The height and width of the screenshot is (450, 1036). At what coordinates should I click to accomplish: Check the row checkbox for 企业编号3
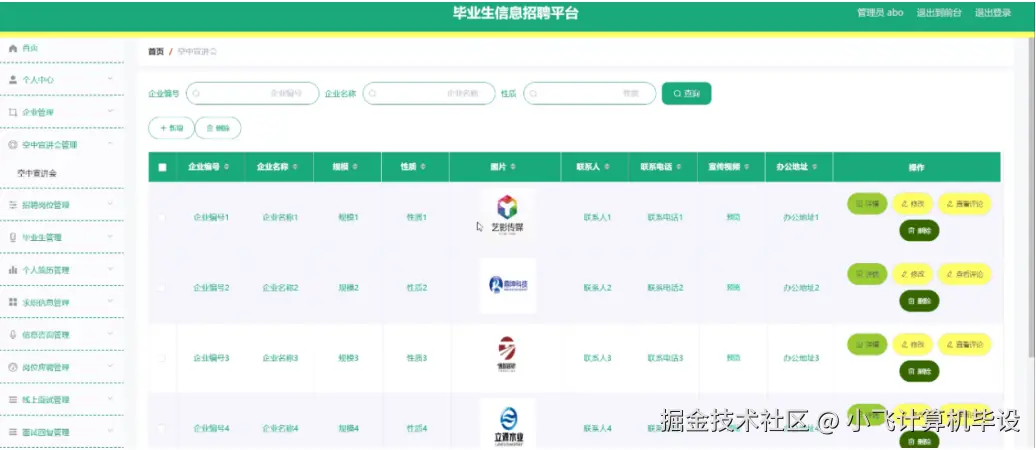coord(161,357)
